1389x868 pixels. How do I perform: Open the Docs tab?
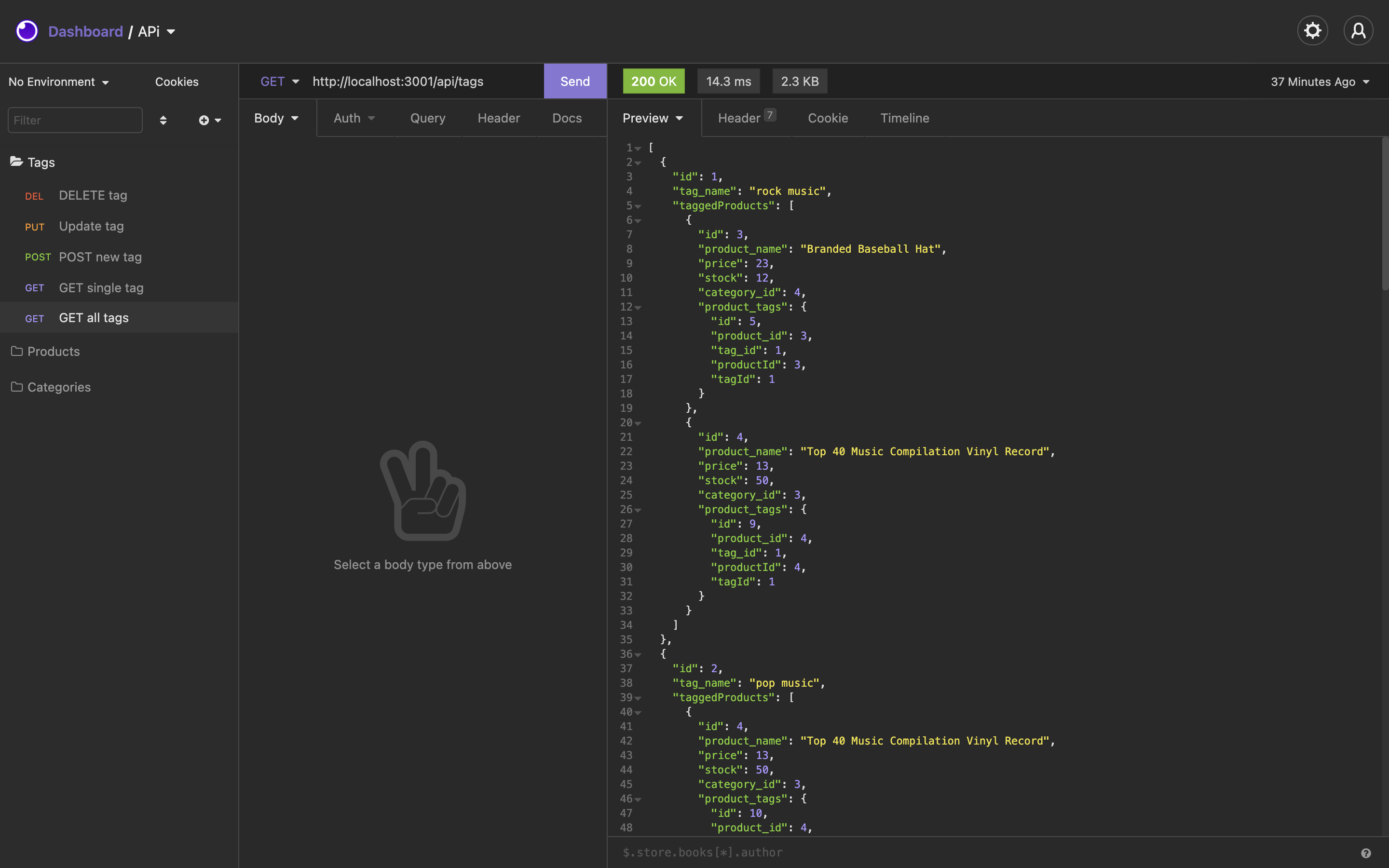click(567, 118)
